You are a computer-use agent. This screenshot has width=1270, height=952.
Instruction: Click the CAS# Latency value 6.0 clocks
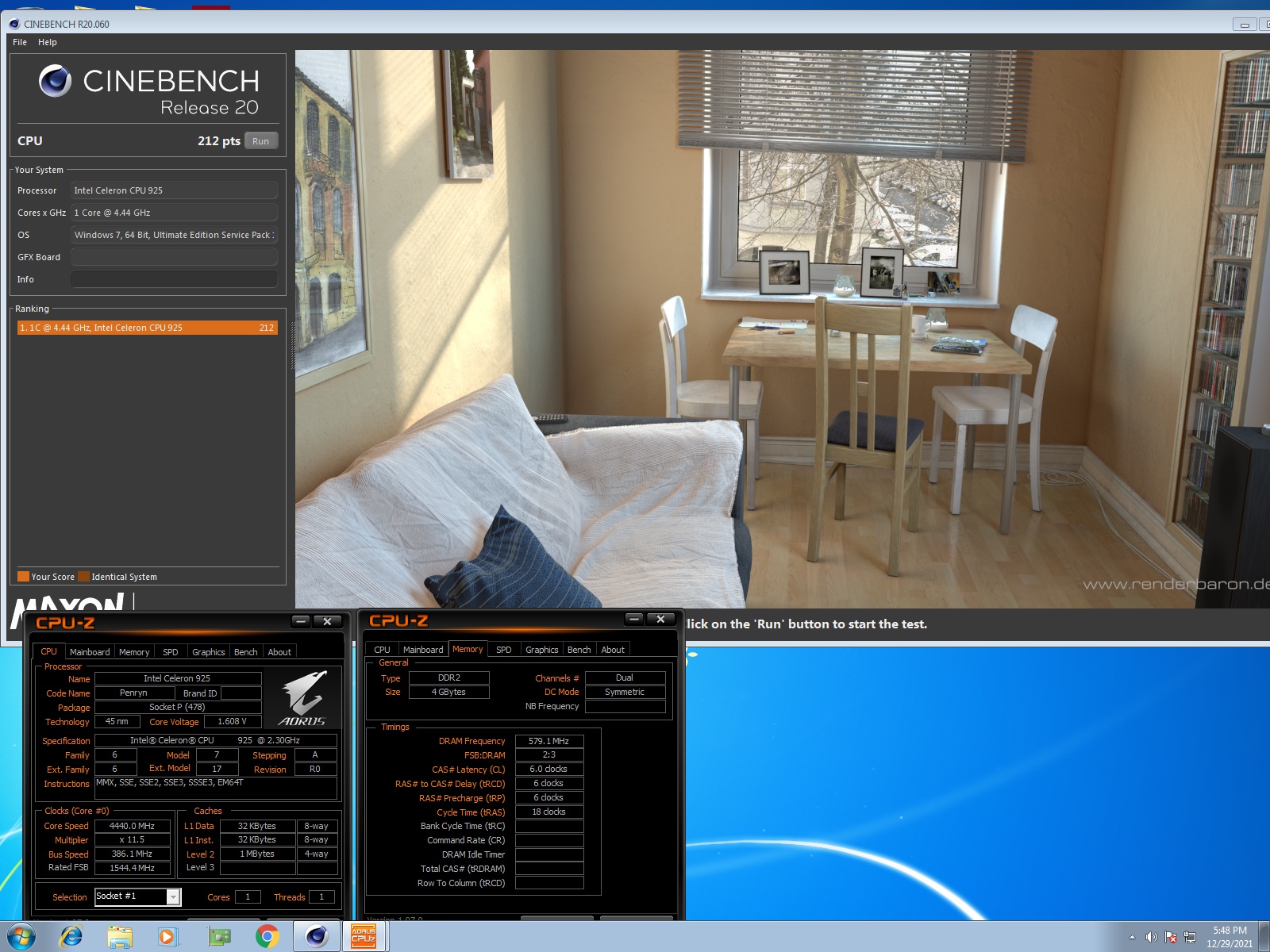549,770
